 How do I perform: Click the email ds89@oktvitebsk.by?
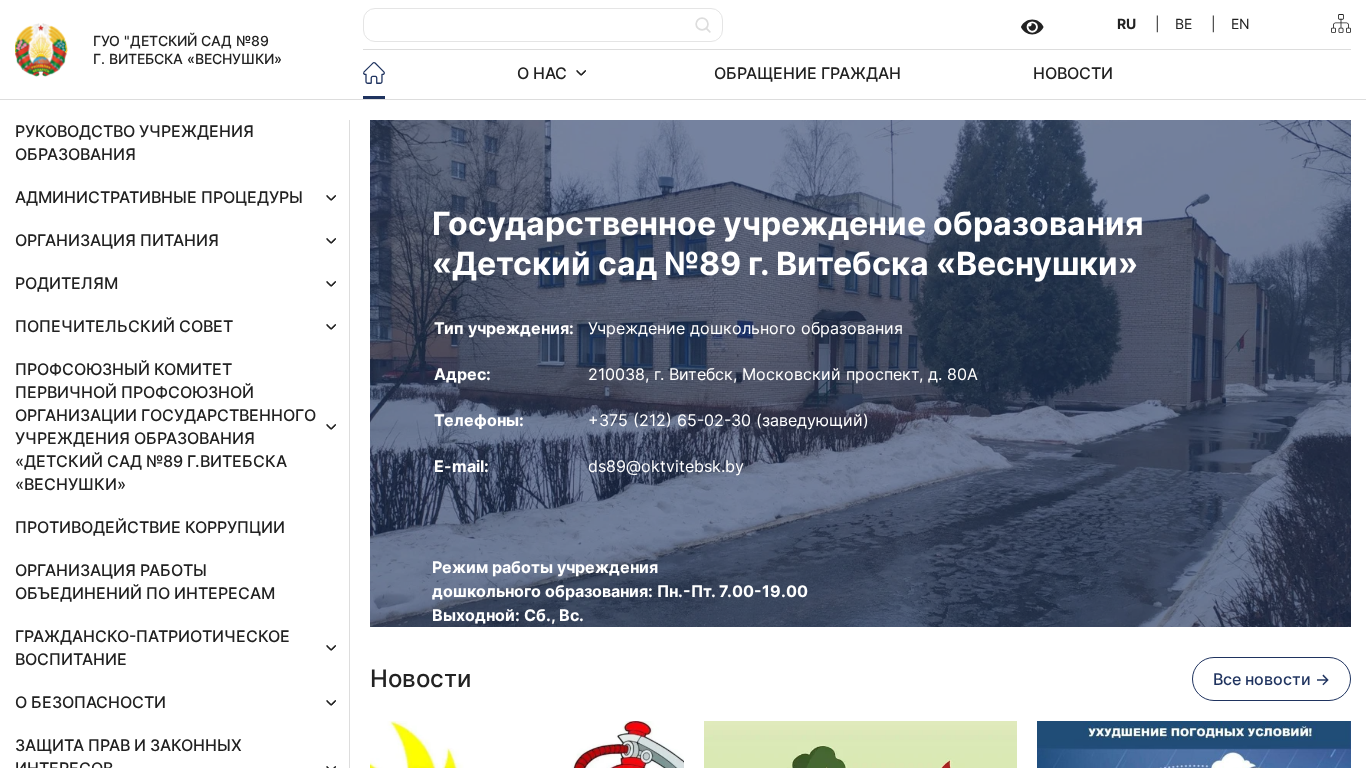pos(666,466)
